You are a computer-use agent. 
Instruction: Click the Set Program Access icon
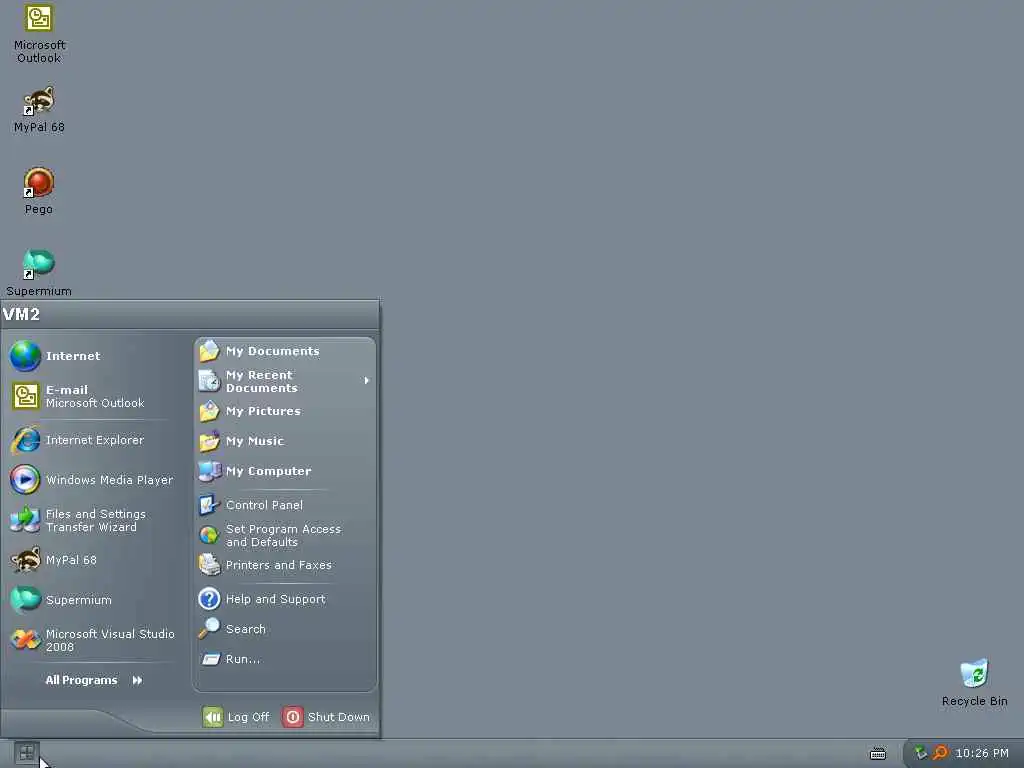point(209,536)
